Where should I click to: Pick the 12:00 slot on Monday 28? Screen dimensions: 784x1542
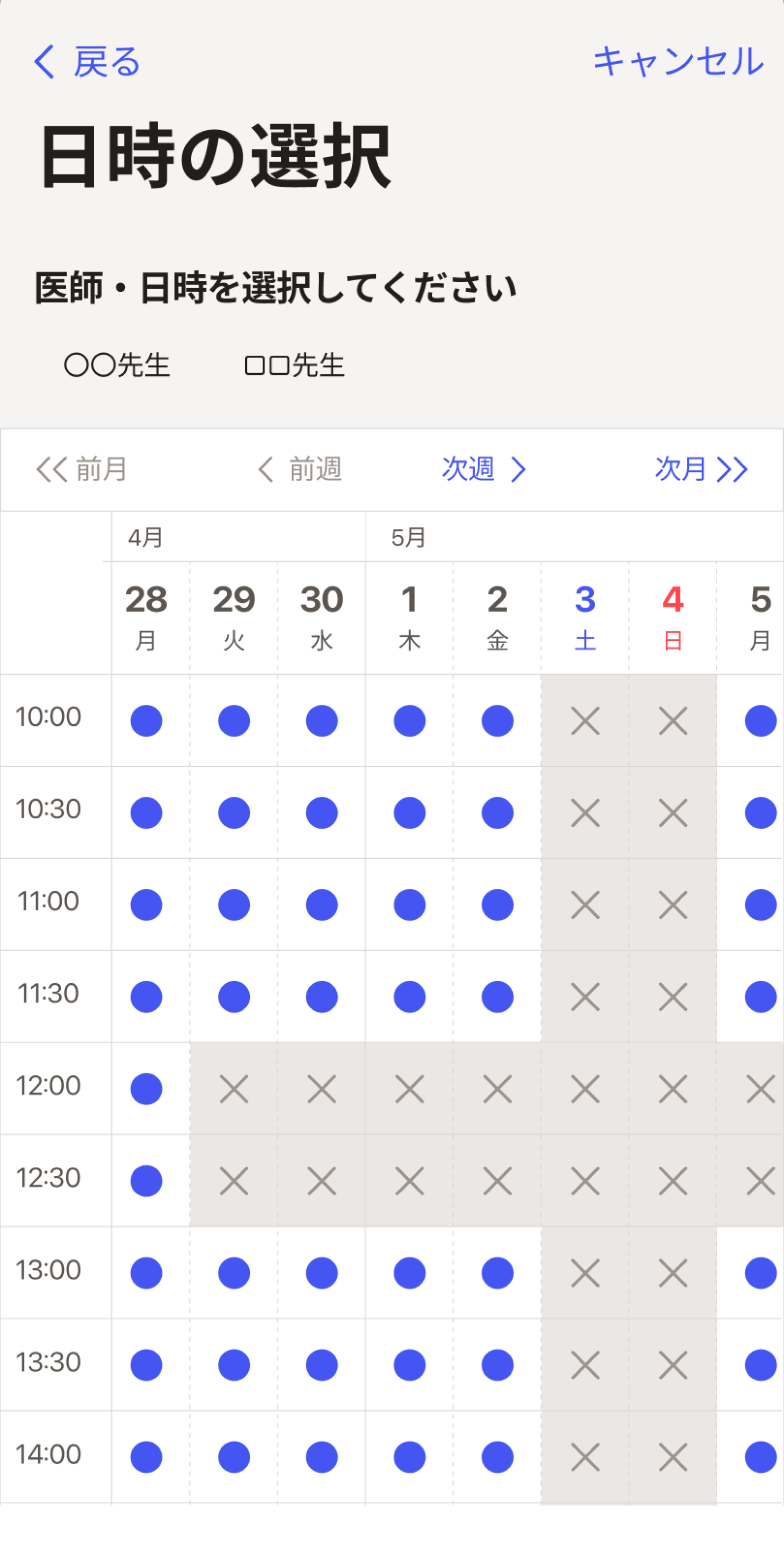tap(146, 1089)
